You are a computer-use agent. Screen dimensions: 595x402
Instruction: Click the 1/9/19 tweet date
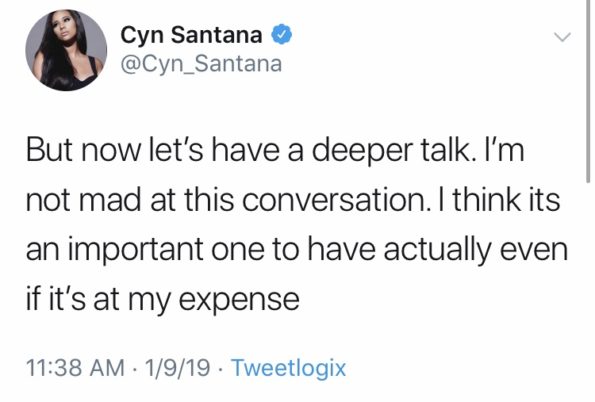pos(177,368)
